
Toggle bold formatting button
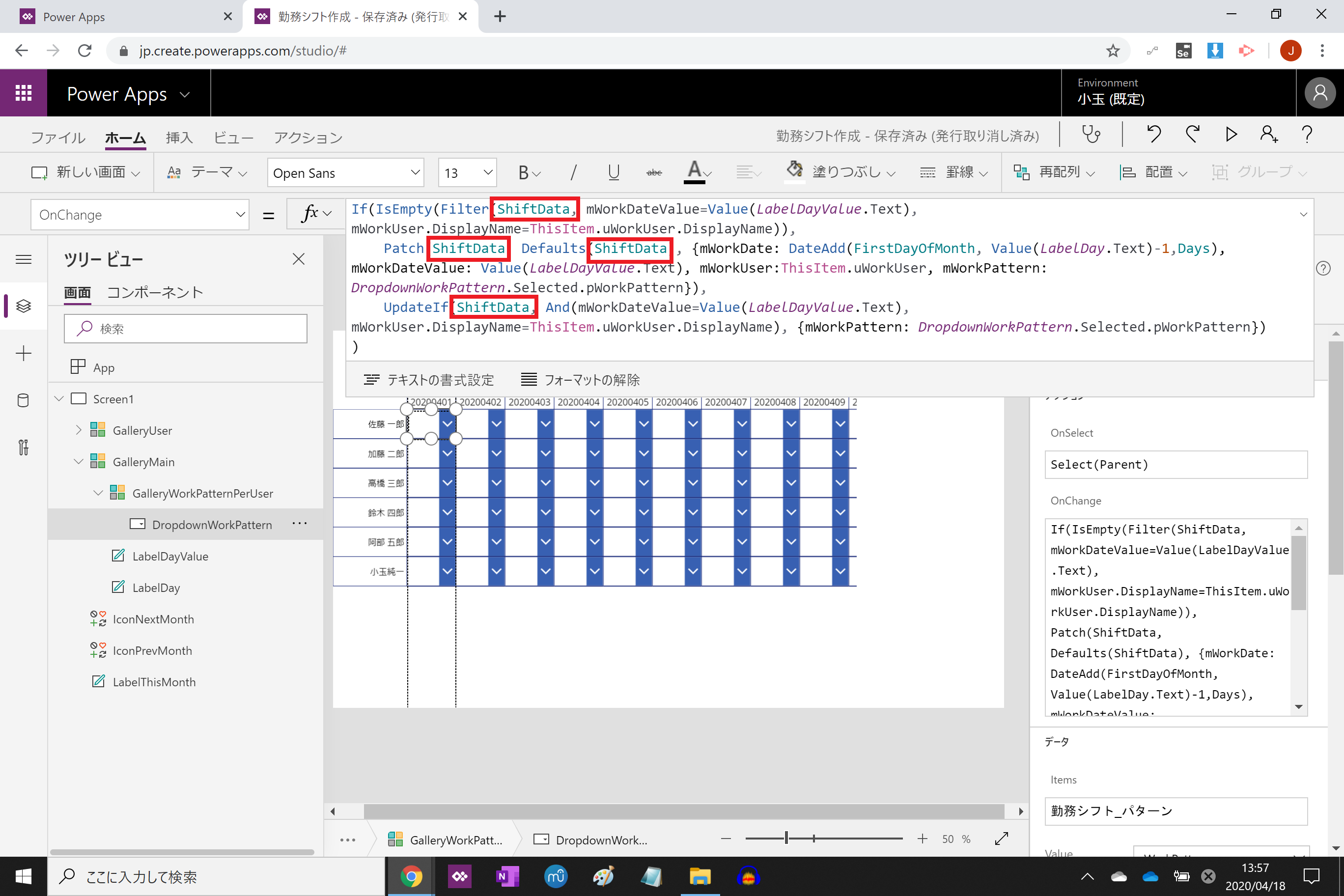click(523, 172)
